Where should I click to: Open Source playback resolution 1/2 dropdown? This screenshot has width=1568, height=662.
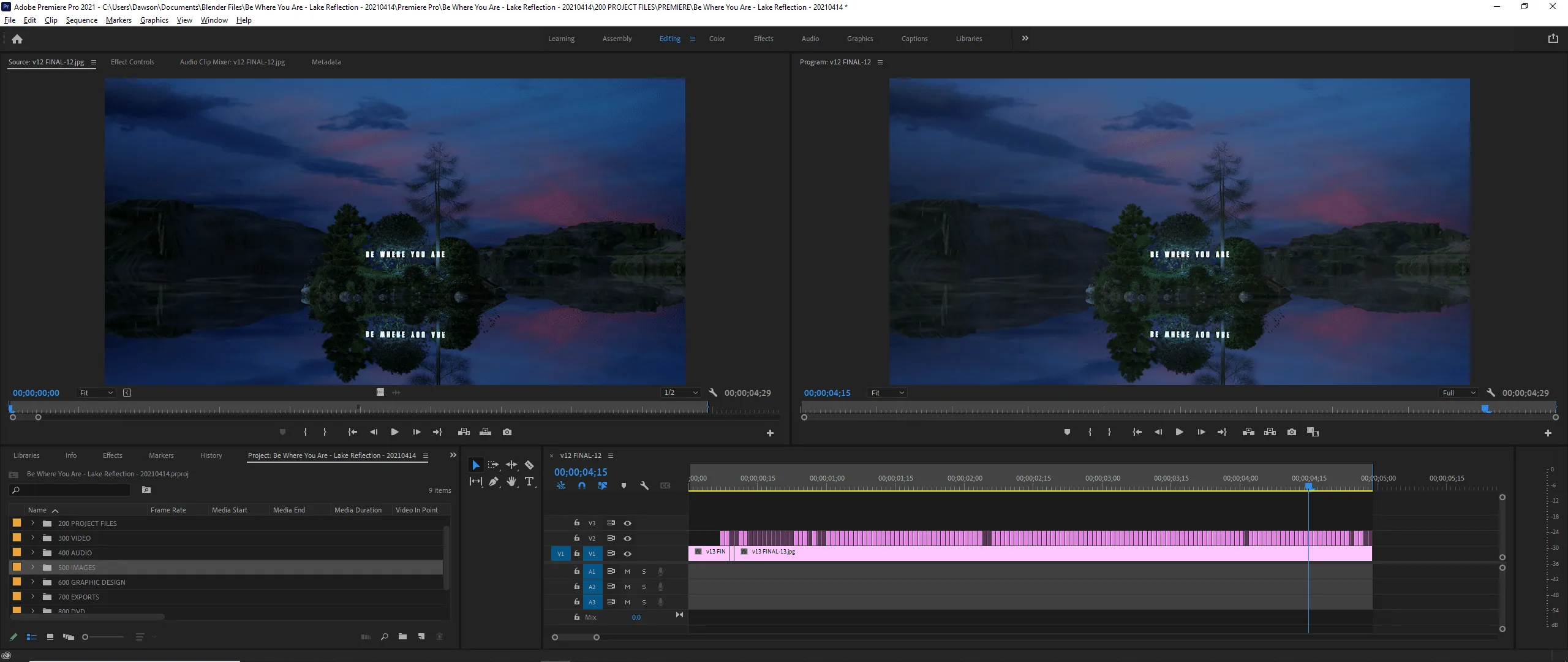pyautogui.click(x=680, y=393)
